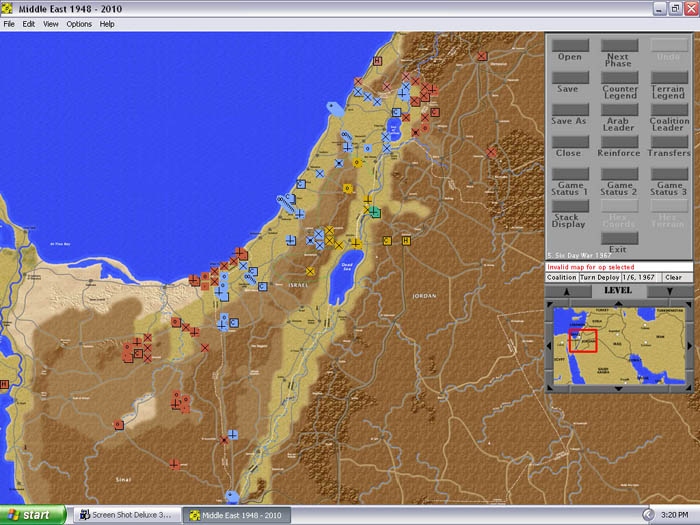
Task: Pan the minimap west with the left arrow
Action: pyautogui.click(x=549, y=346)
